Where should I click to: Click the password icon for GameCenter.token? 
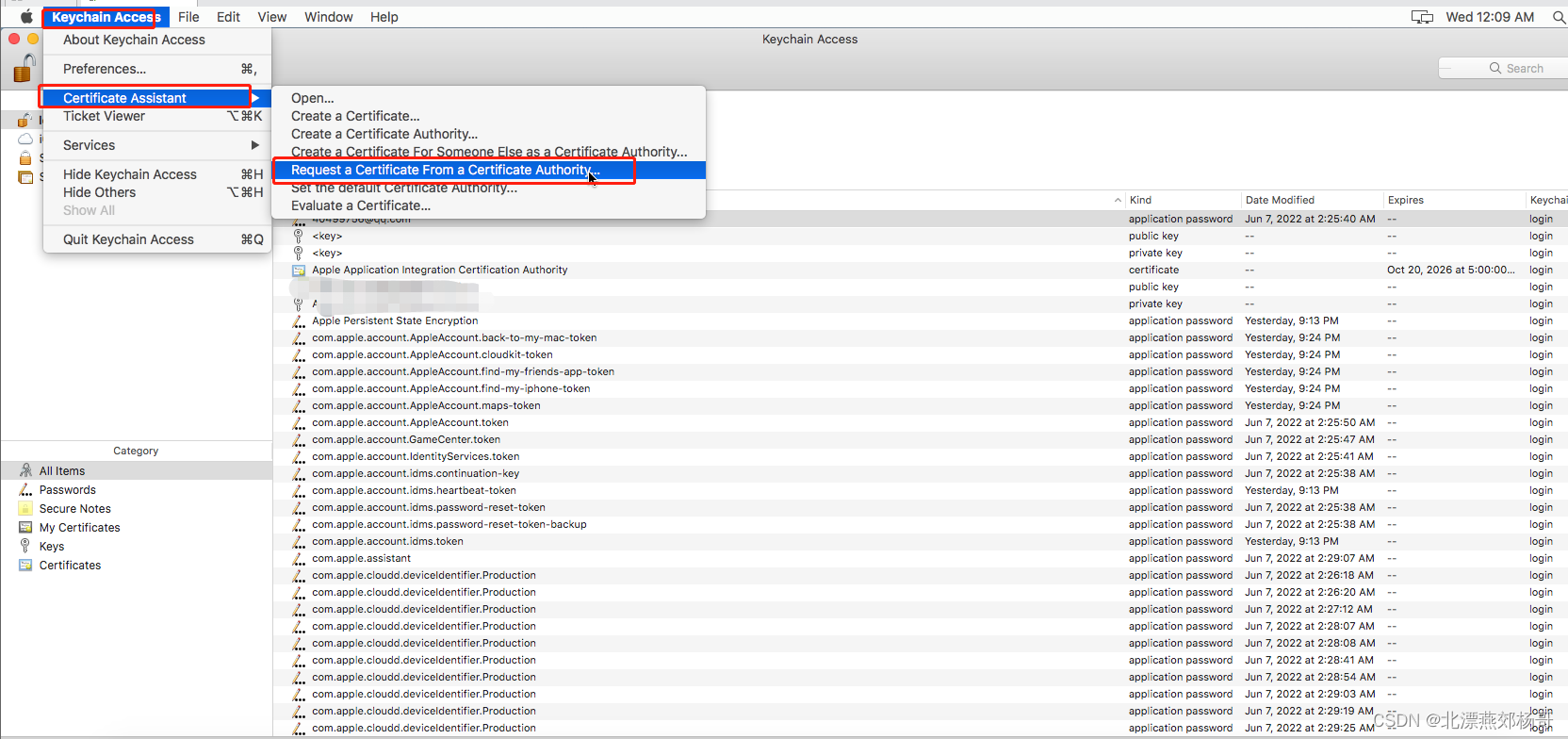coord(299,439)
